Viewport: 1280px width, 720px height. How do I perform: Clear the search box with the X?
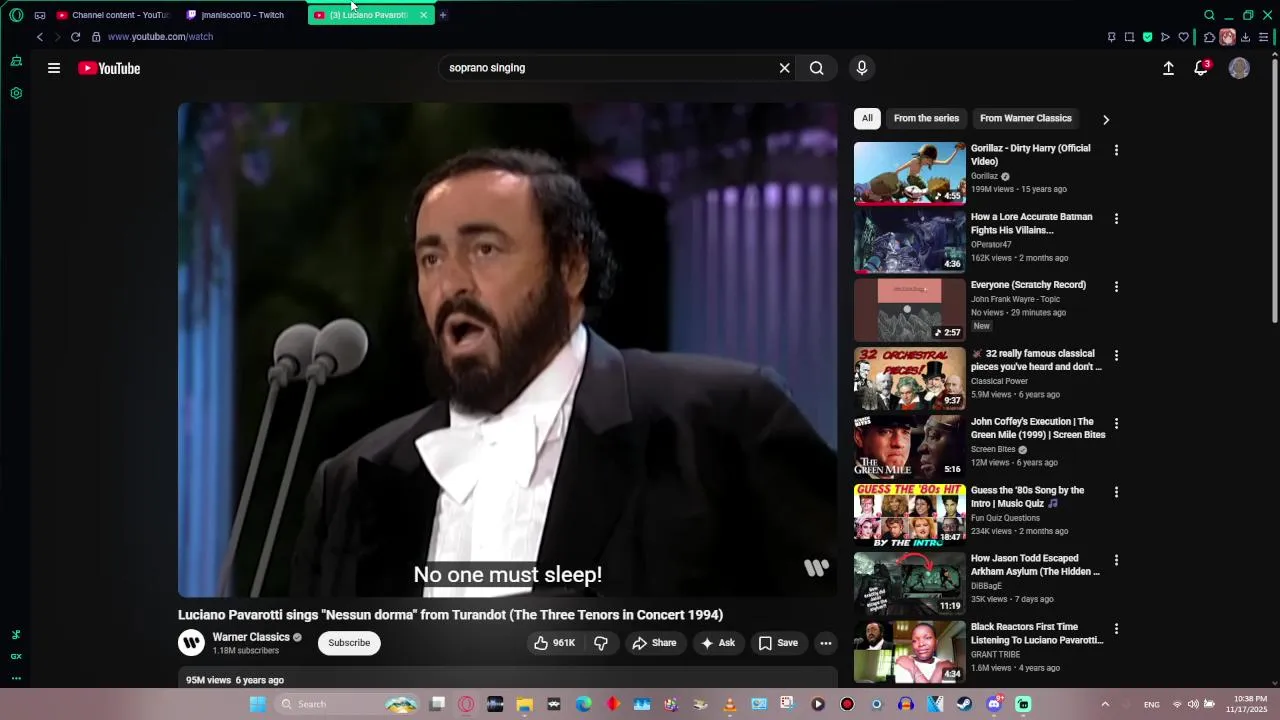(x=785, y=68)
